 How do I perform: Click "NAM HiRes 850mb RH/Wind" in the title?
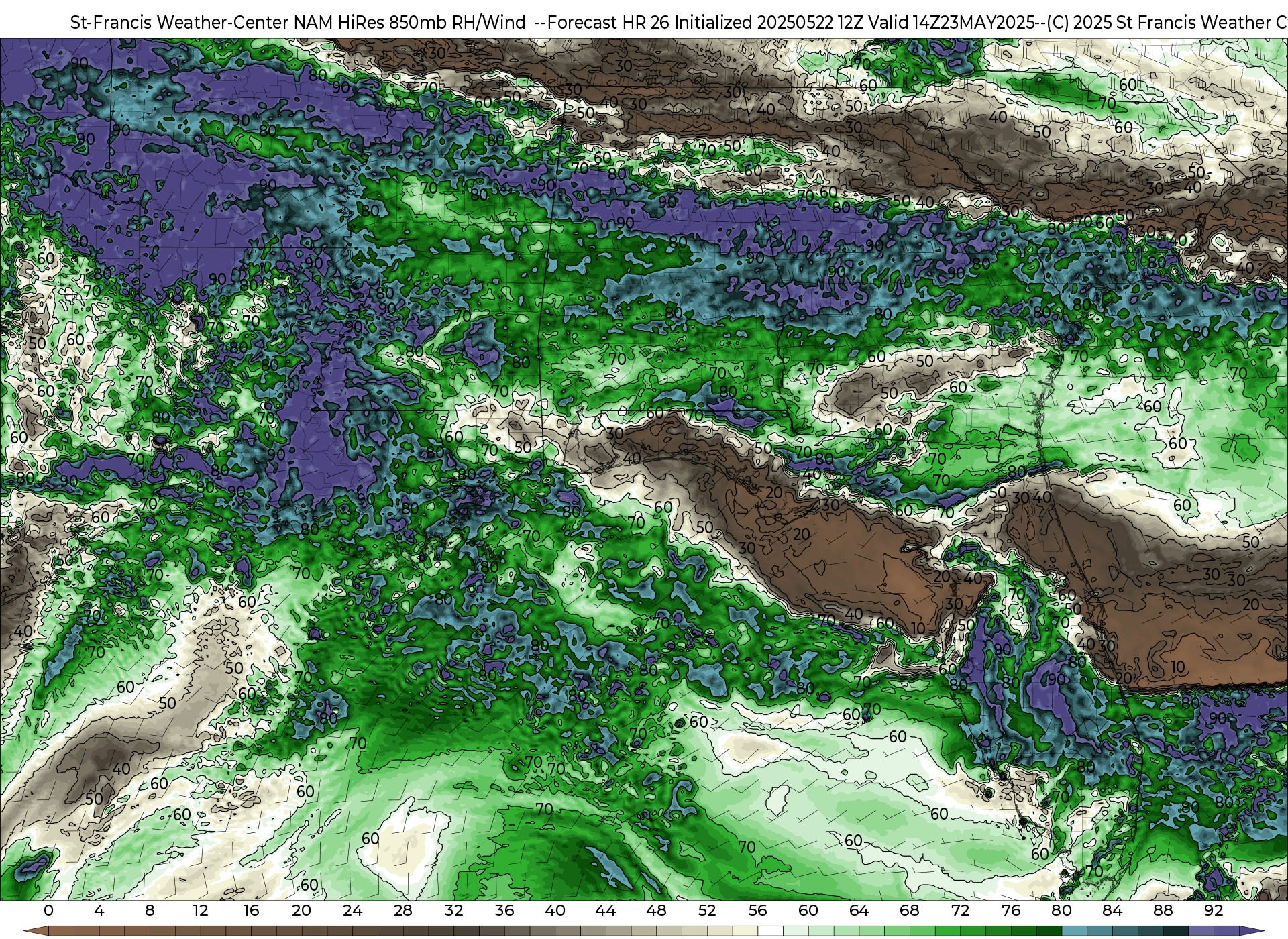[x=410, y=23]
